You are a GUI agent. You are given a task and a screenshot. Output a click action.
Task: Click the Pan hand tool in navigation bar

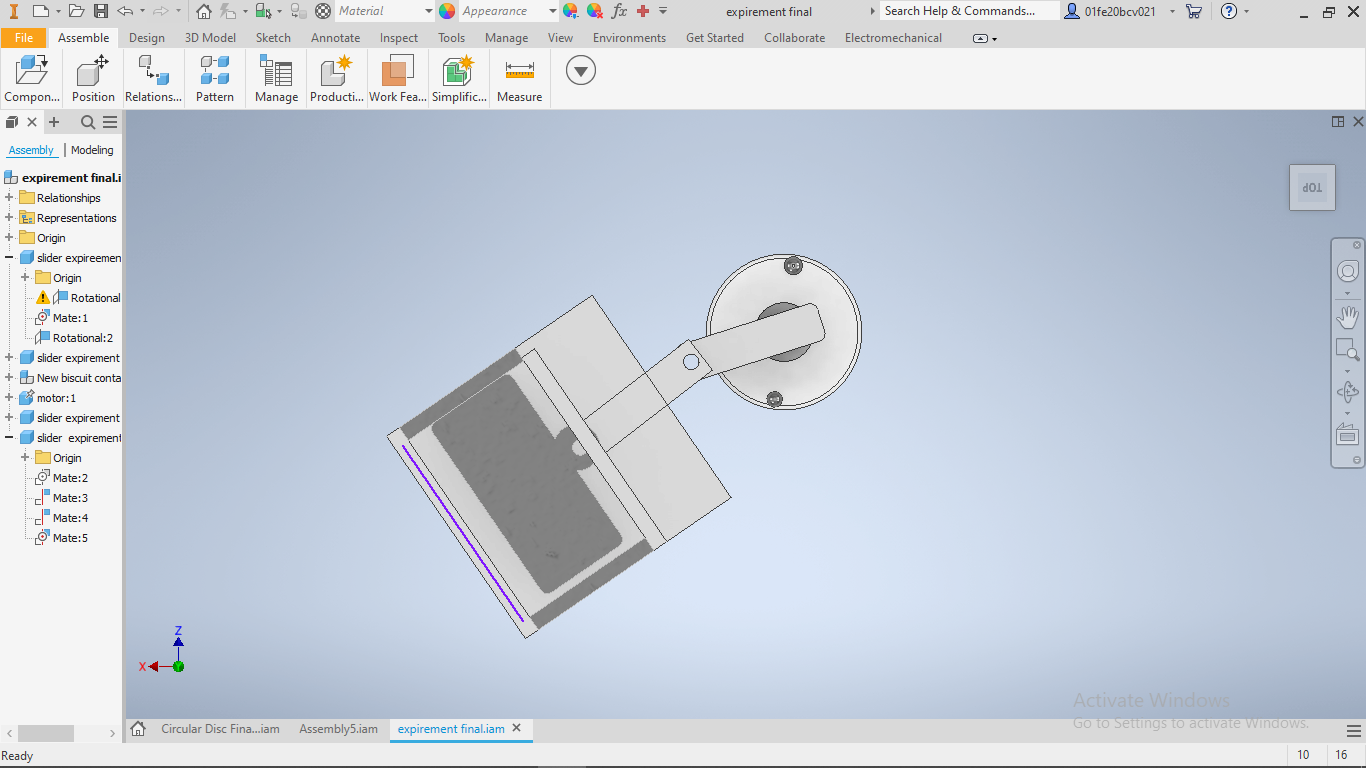[x=1348, y=318]
